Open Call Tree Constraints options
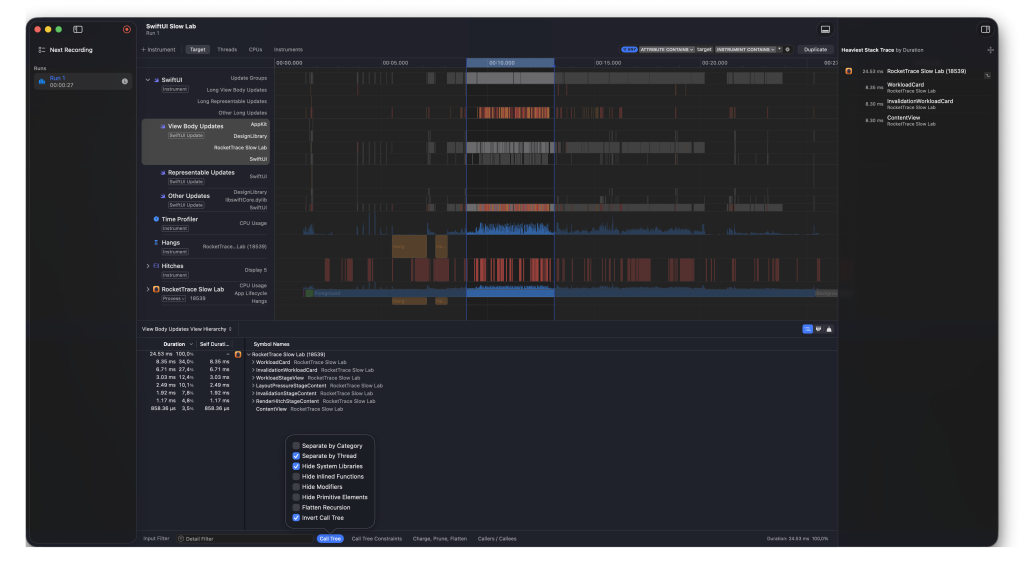1024x581 pixels. coord(377,539)
